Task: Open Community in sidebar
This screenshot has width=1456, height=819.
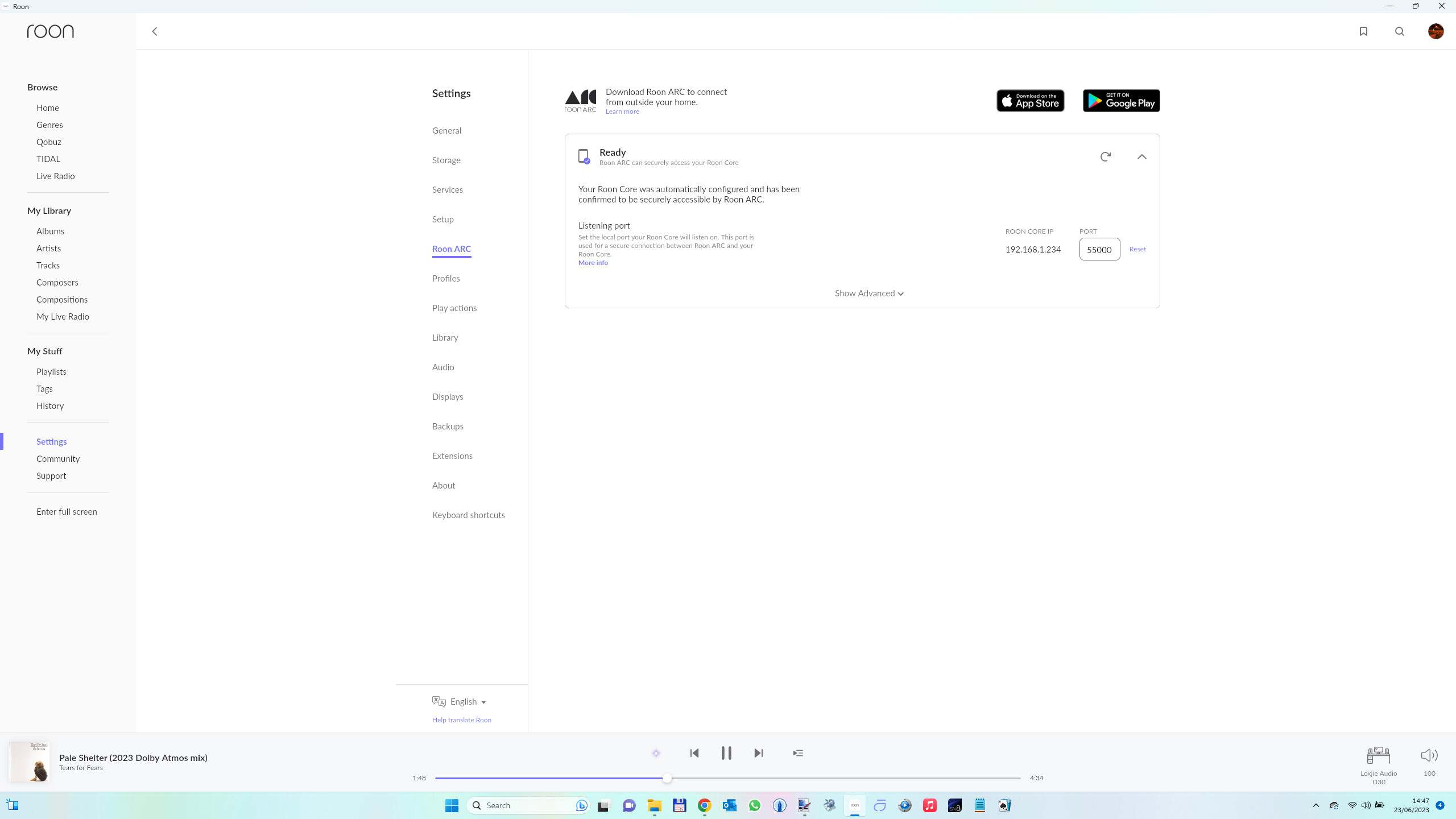Action: 58,459
